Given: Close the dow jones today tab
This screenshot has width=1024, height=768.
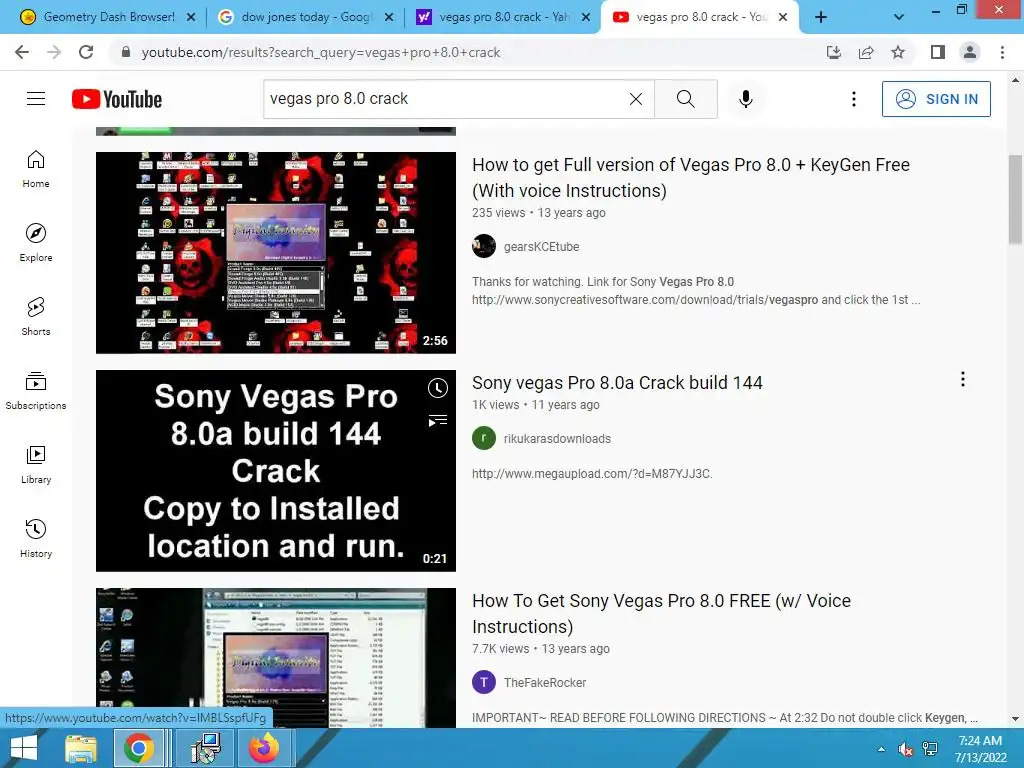Looking at the screenshot, I should (389, 18).
